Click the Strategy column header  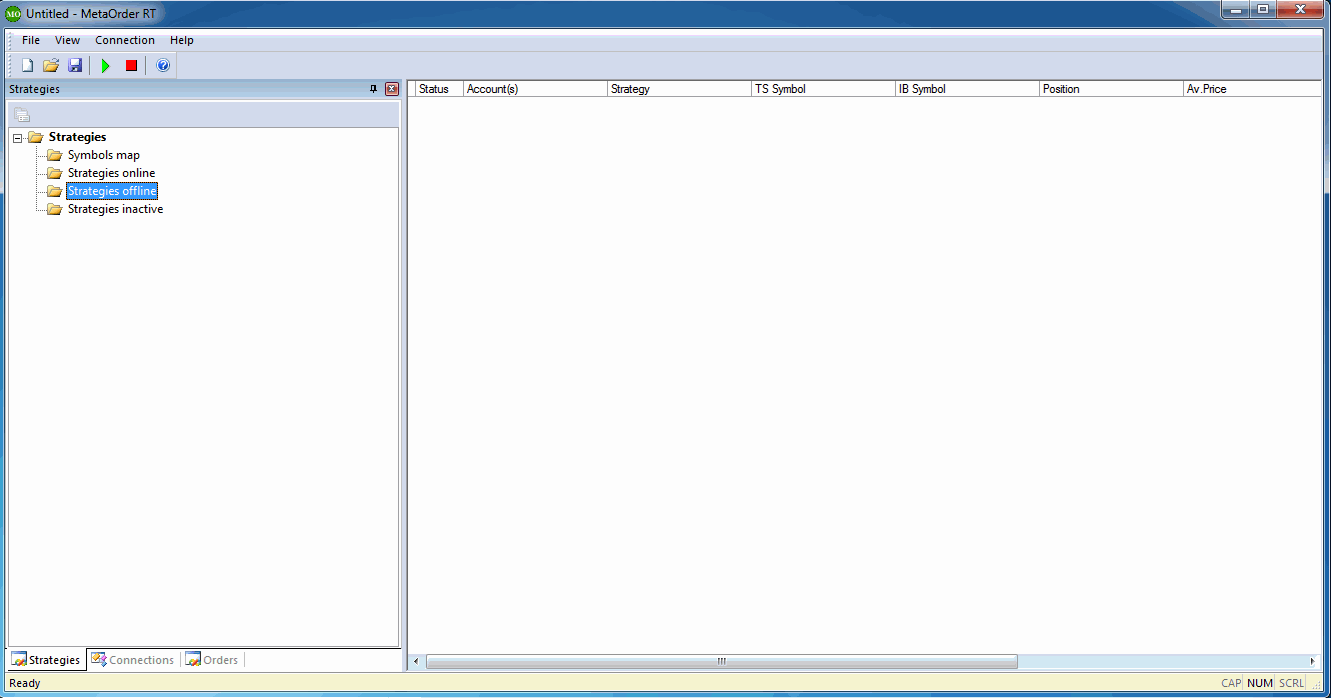(679, 89)
